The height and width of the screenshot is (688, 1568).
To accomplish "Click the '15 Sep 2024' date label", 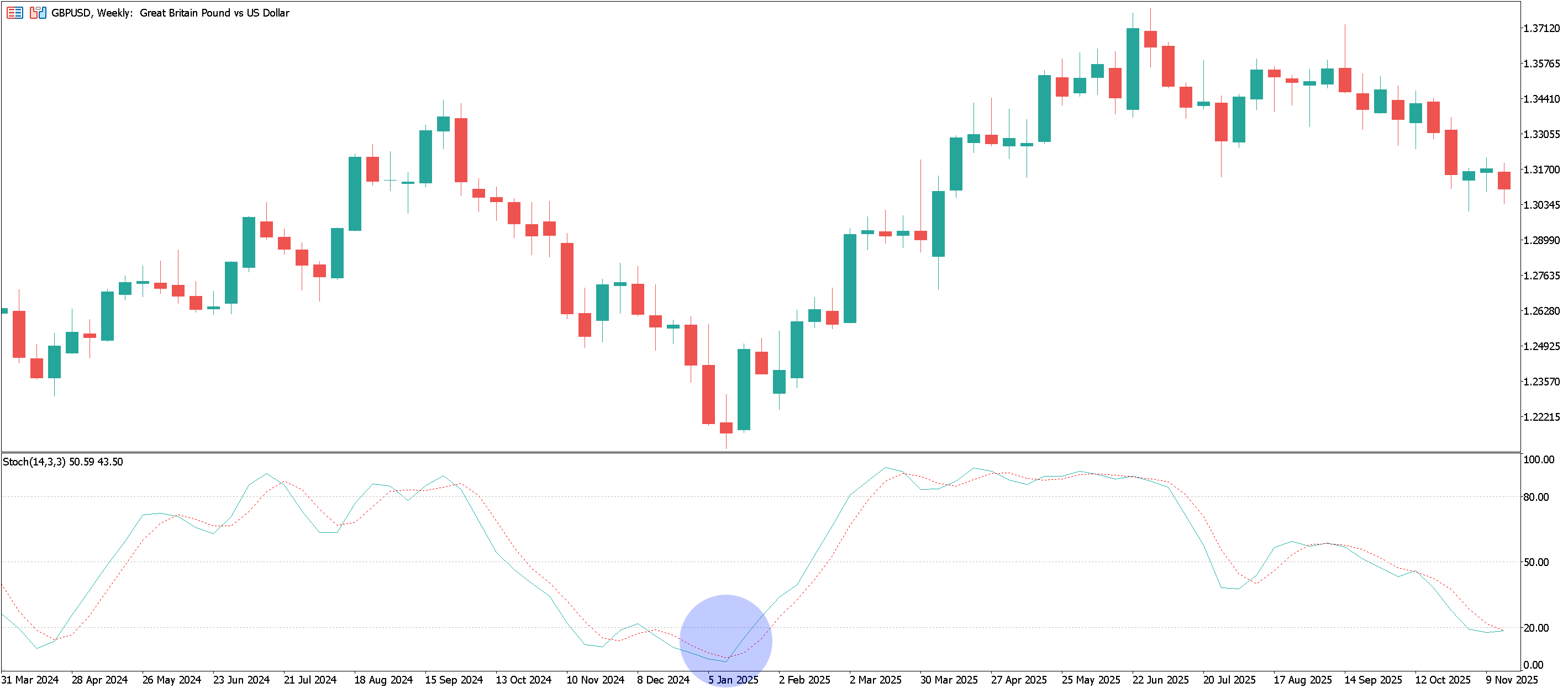I will (454, 680).
